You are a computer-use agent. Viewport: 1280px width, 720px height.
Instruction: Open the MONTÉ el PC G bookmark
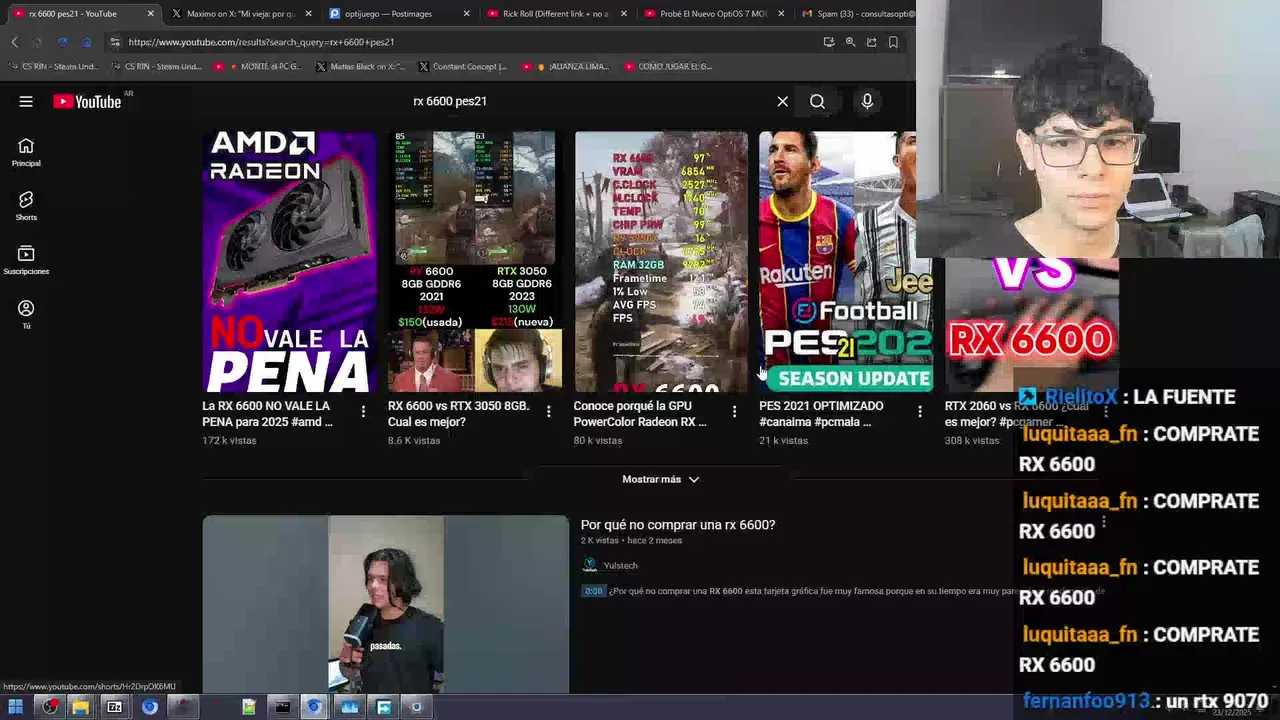pos(257,67)
